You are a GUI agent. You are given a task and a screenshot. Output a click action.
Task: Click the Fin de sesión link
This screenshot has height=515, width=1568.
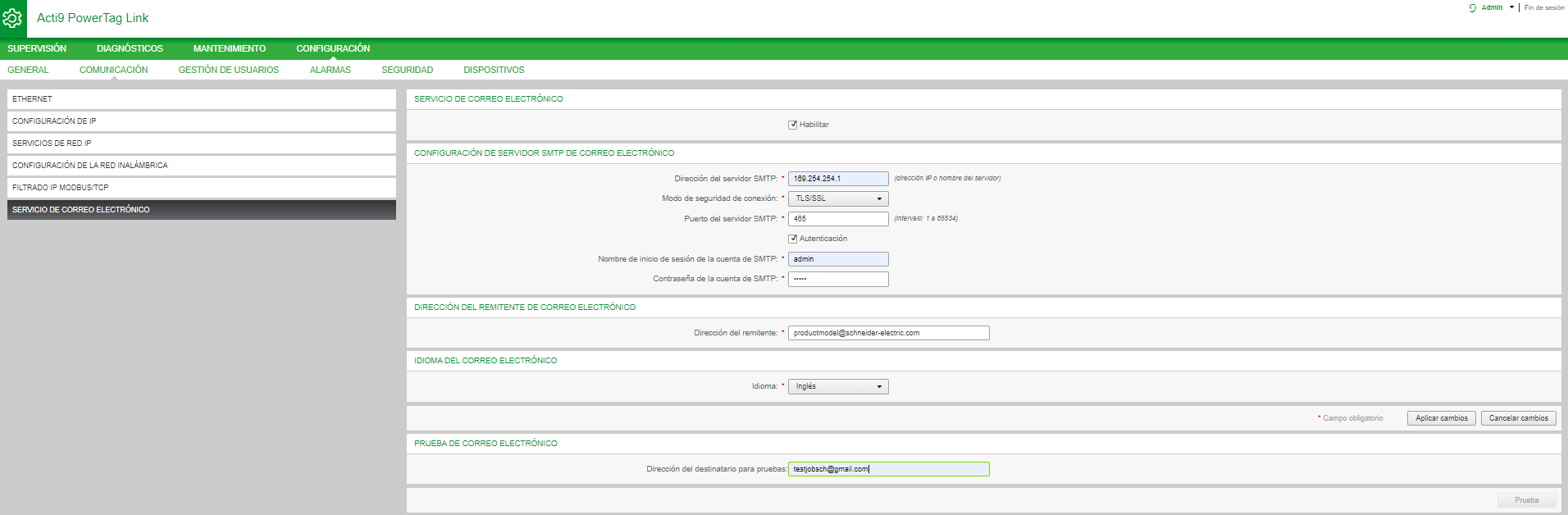point(1544,8)
